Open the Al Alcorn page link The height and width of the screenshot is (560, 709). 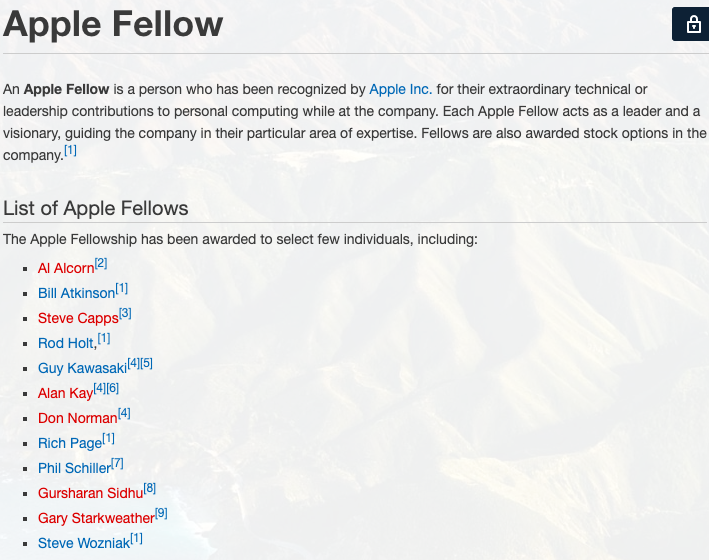(x=66, y=268)
